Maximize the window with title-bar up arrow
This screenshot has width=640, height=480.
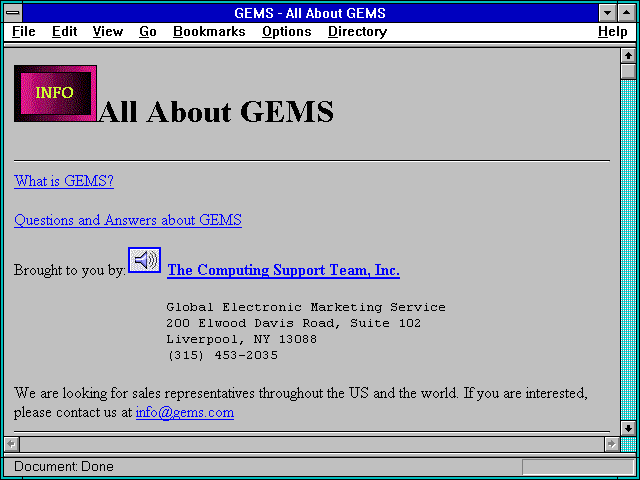pos(627,13)
